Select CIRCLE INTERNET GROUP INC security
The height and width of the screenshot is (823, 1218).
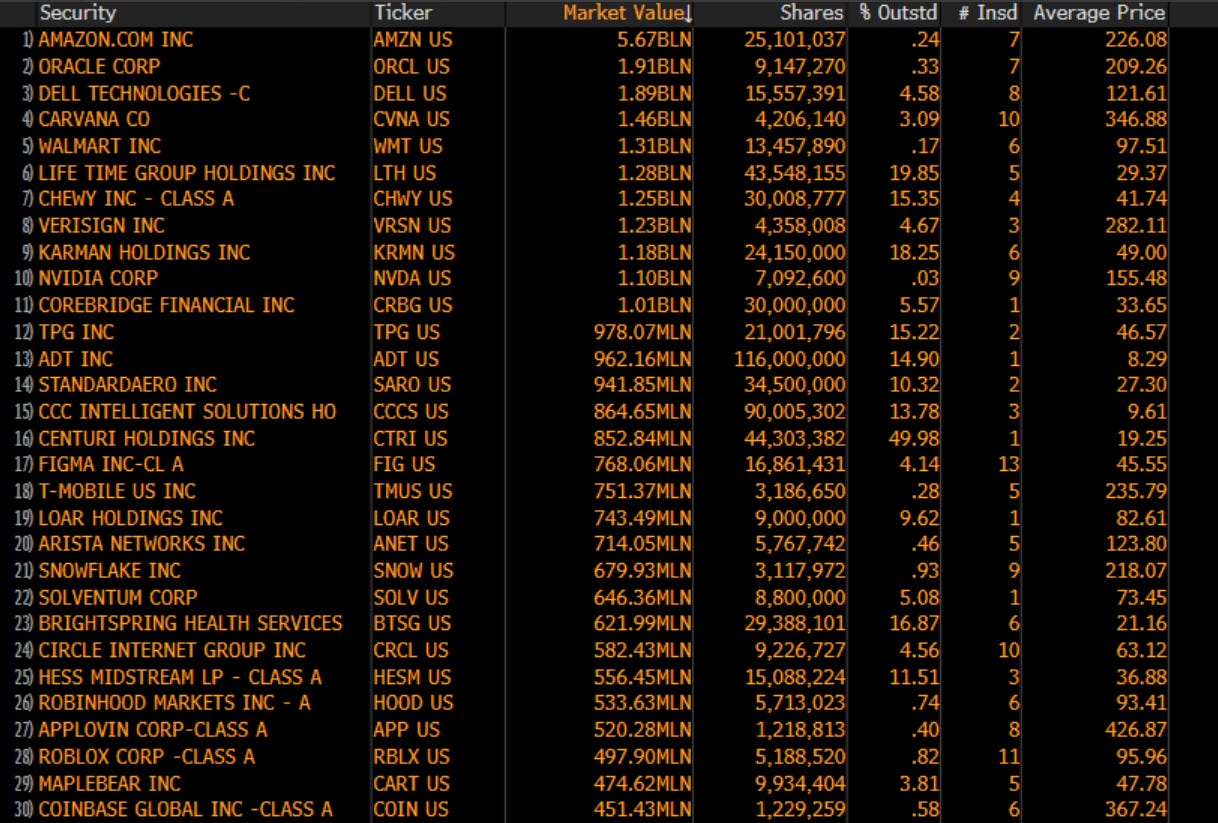tap(172, 650)
